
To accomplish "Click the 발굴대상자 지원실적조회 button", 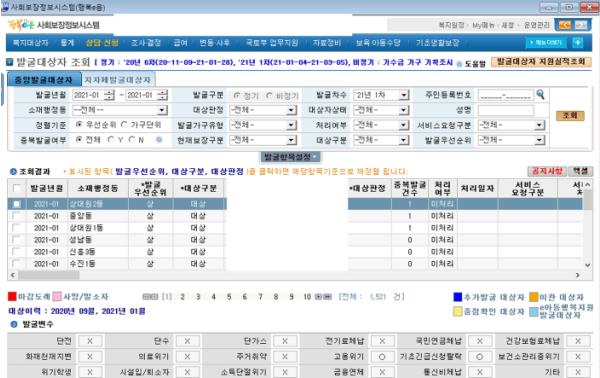I will click(x=541, y=62).
